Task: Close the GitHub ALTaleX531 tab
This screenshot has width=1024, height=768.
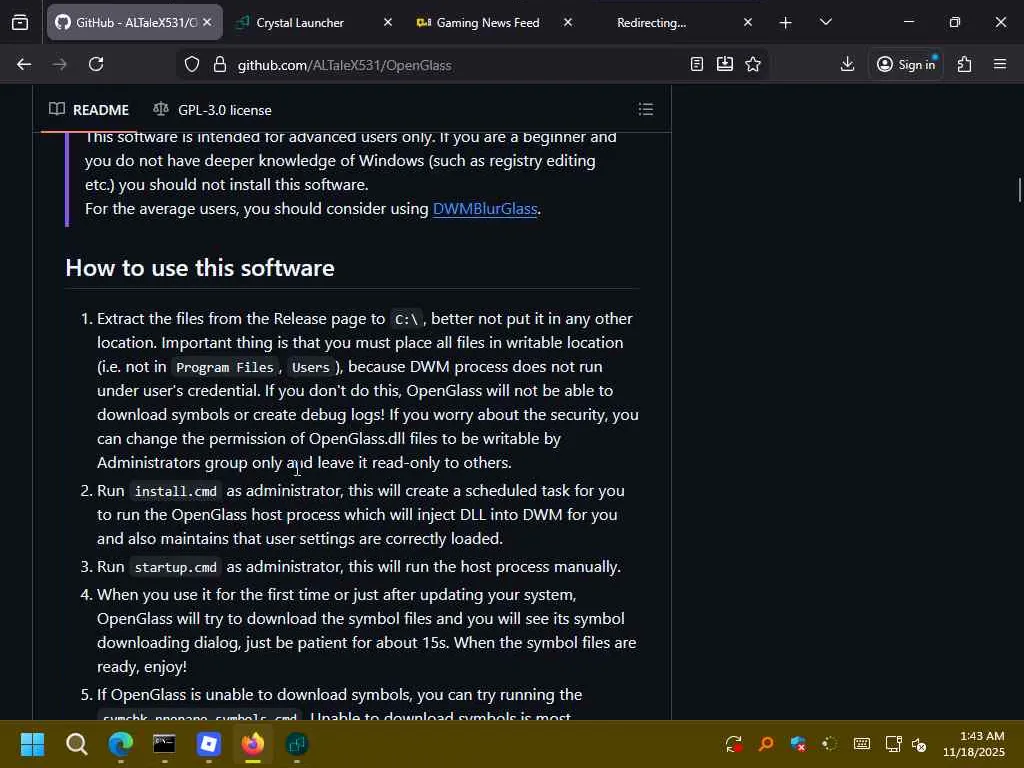Action: [x=207, y=22]
